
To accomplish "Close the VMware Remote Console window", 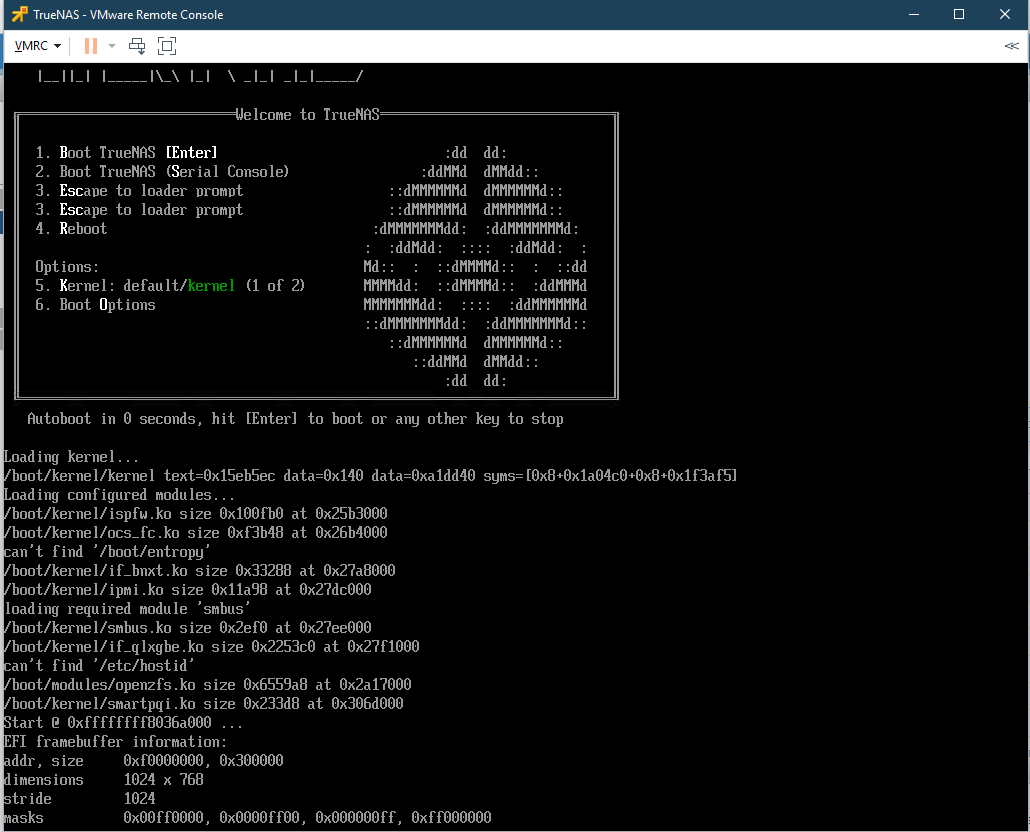I will 1004,14.
